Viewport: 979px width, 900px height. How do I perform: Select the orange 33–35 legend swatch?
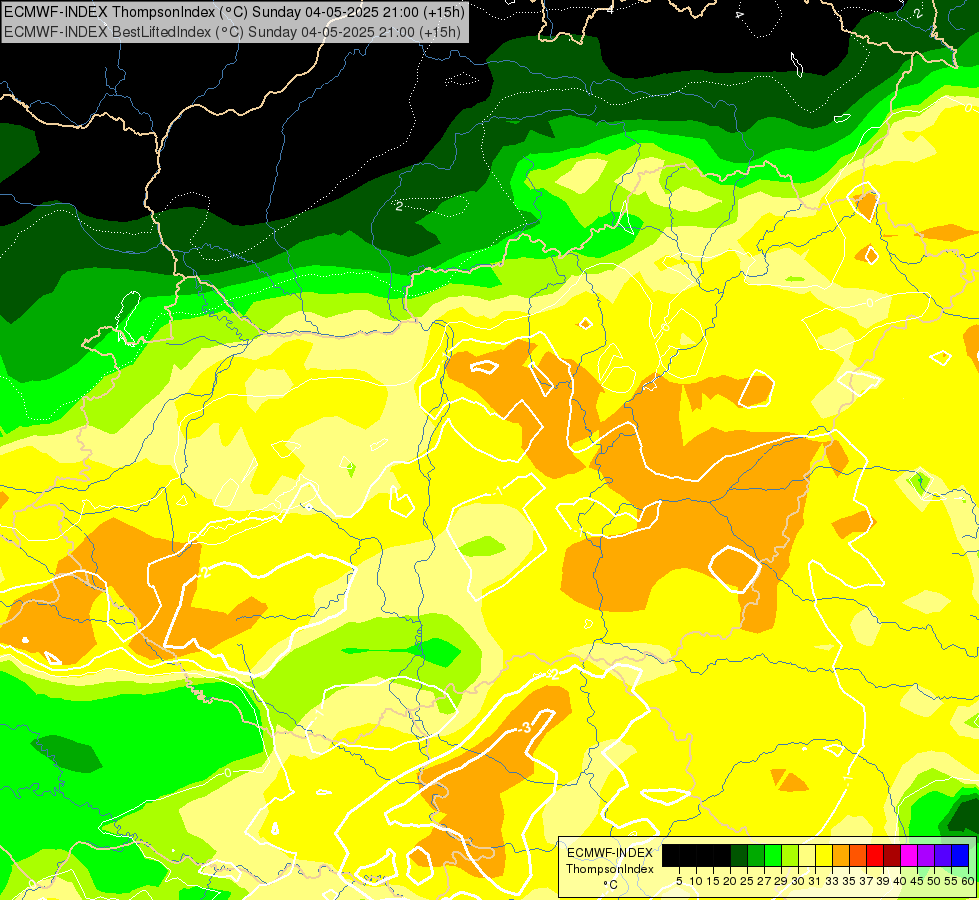tap(840, 856)
